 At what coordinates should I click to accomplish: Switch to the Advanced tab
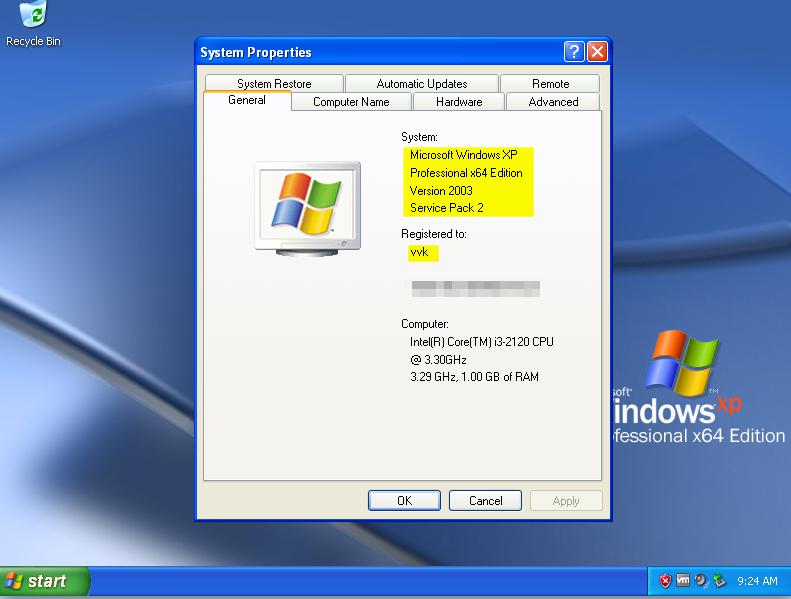[x=553, y=102]
